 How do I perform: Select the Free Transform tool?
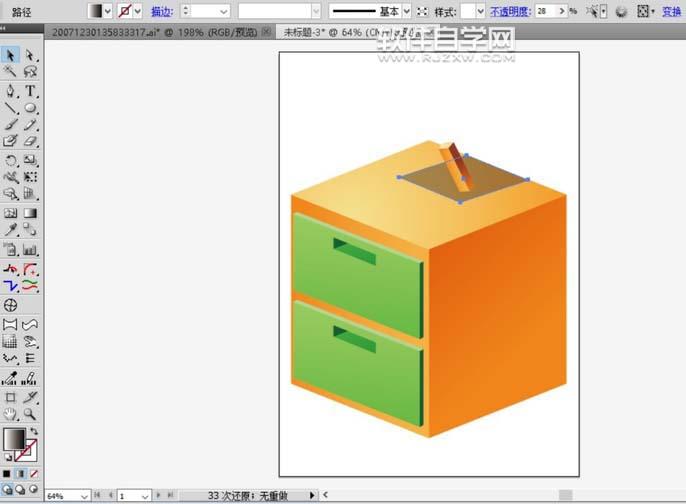[x=30, y=177]
